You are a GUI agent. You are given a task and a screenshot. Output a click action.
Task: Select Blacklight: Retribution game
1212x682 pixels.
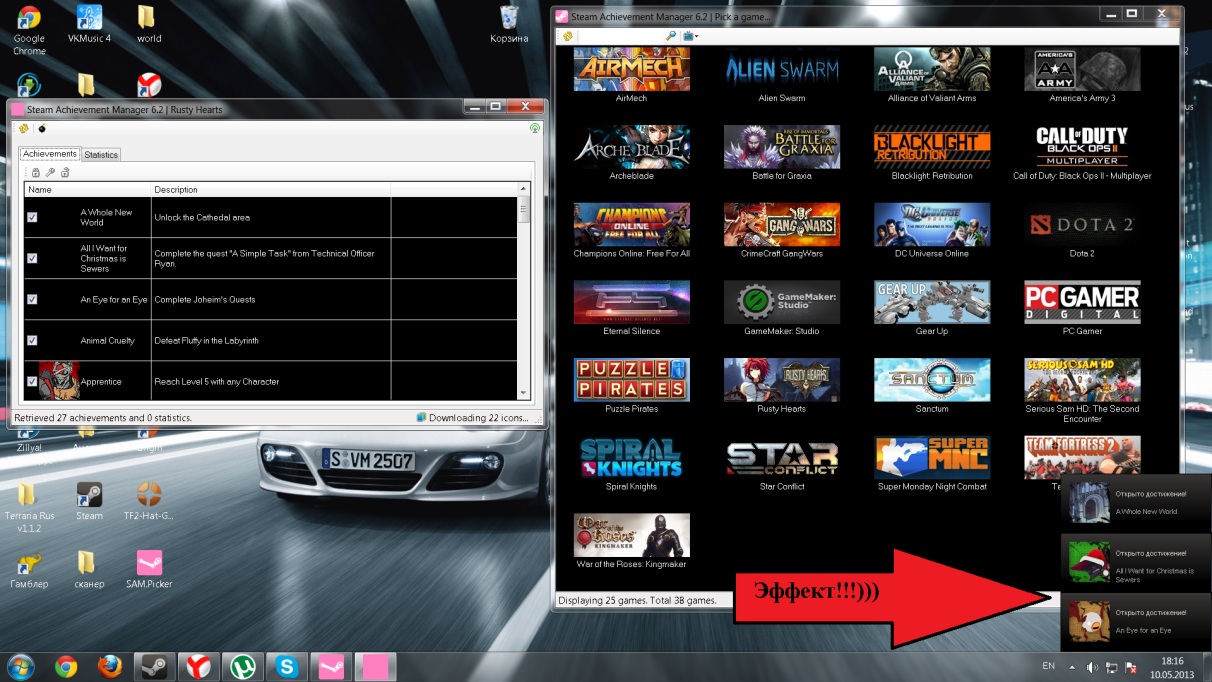tap(931, 146)
